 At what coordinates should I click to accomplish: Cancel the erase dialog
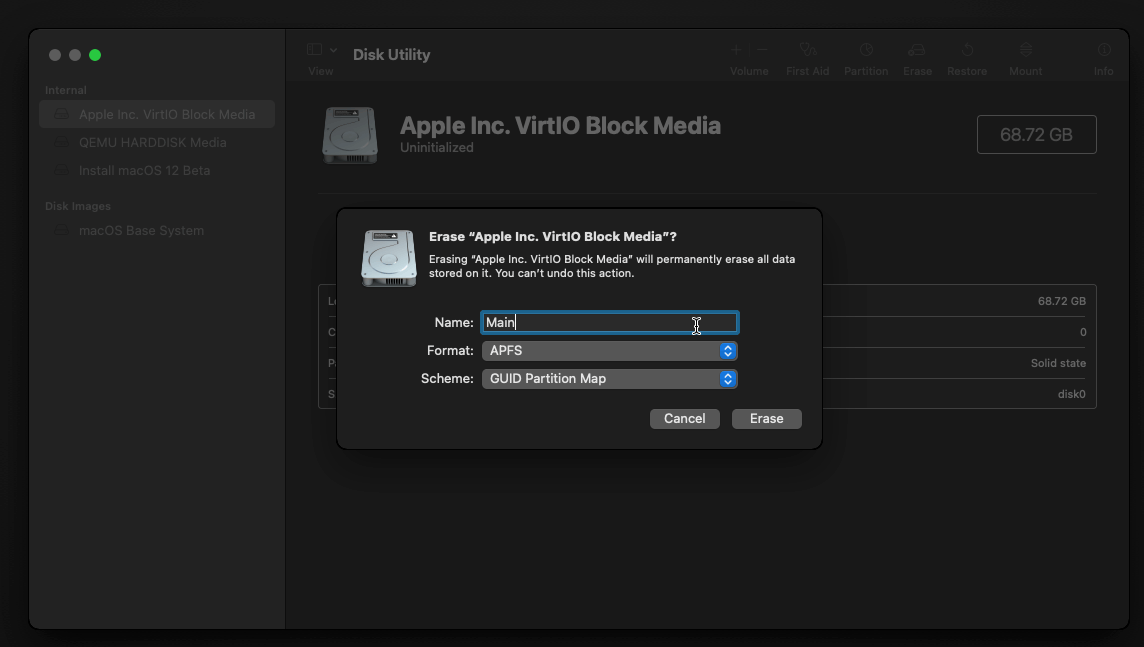684,419
